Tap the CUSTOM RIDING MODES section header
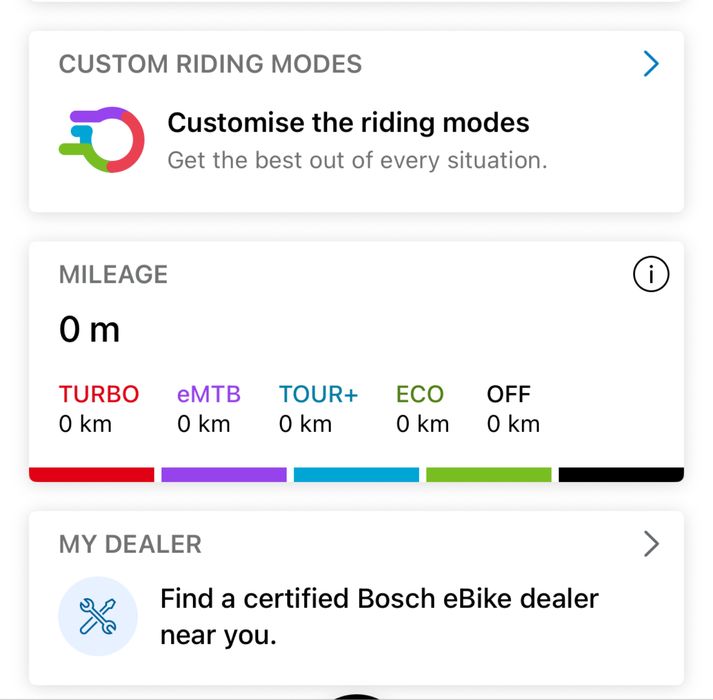Image resolution: width=713 pixels, height=700 pixels. pyautogui.click(x=210, y=65)
